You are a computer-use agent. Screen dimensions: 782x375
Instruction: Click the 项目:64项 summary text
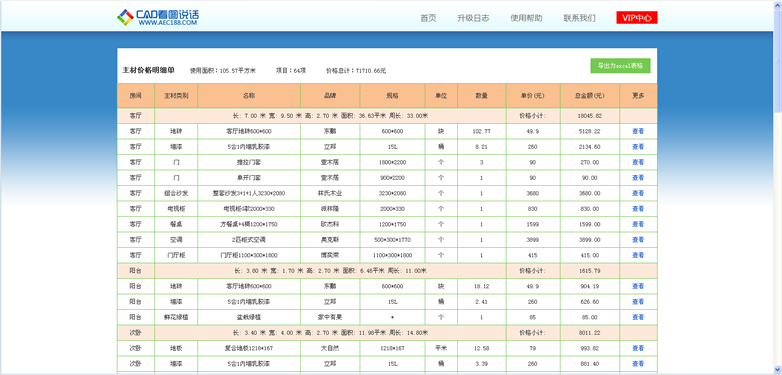point(291,71)
